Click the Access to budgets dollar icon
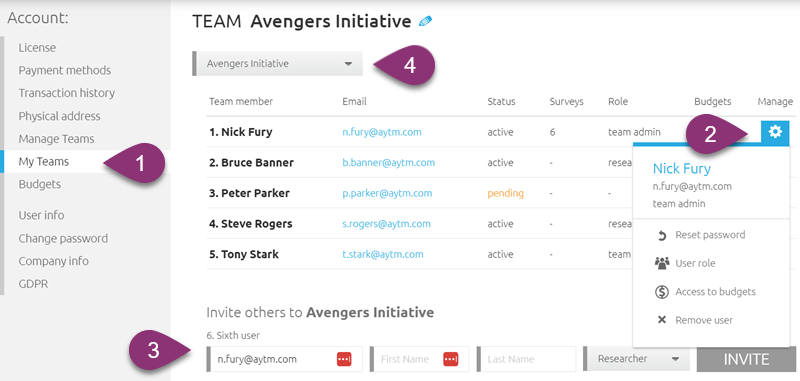 click(x=662, y=292)
